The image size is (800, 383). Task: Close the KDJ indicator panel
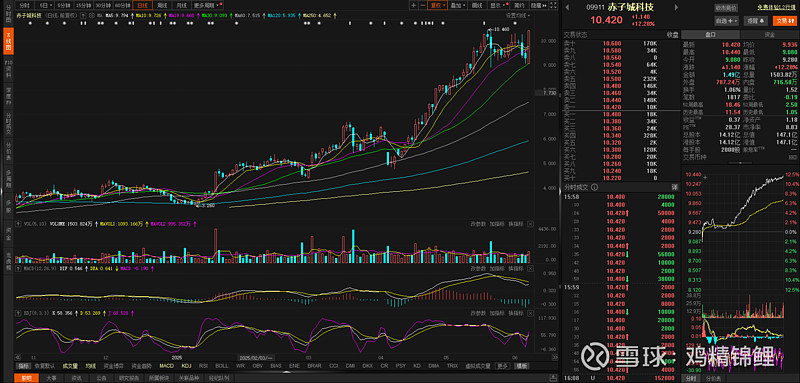click(531, 312)
